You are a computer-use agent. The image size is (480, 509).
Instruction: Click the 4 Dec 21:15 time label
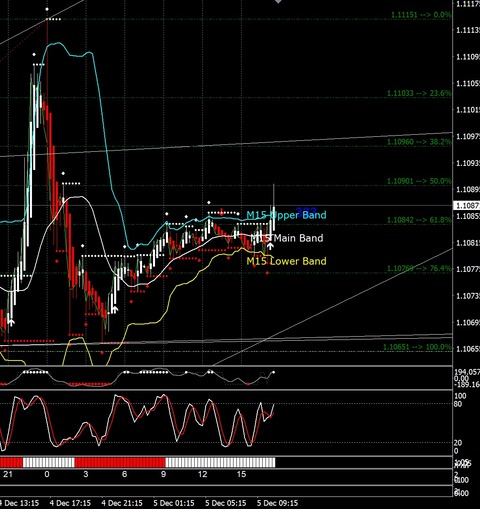[122, 503]
